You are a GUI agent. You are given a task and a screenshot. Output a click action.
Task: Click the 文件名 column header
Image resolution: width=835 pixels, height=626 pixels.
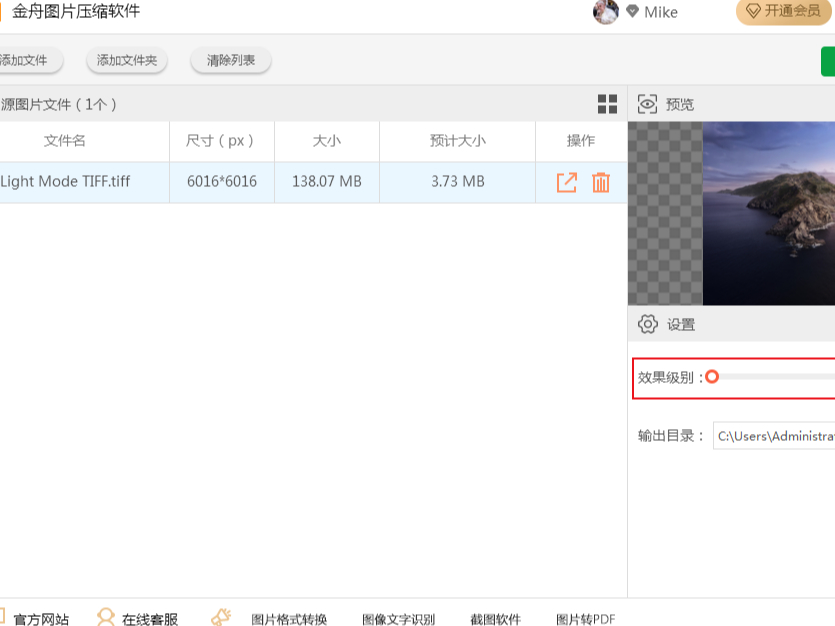click(x=64, y=141)
